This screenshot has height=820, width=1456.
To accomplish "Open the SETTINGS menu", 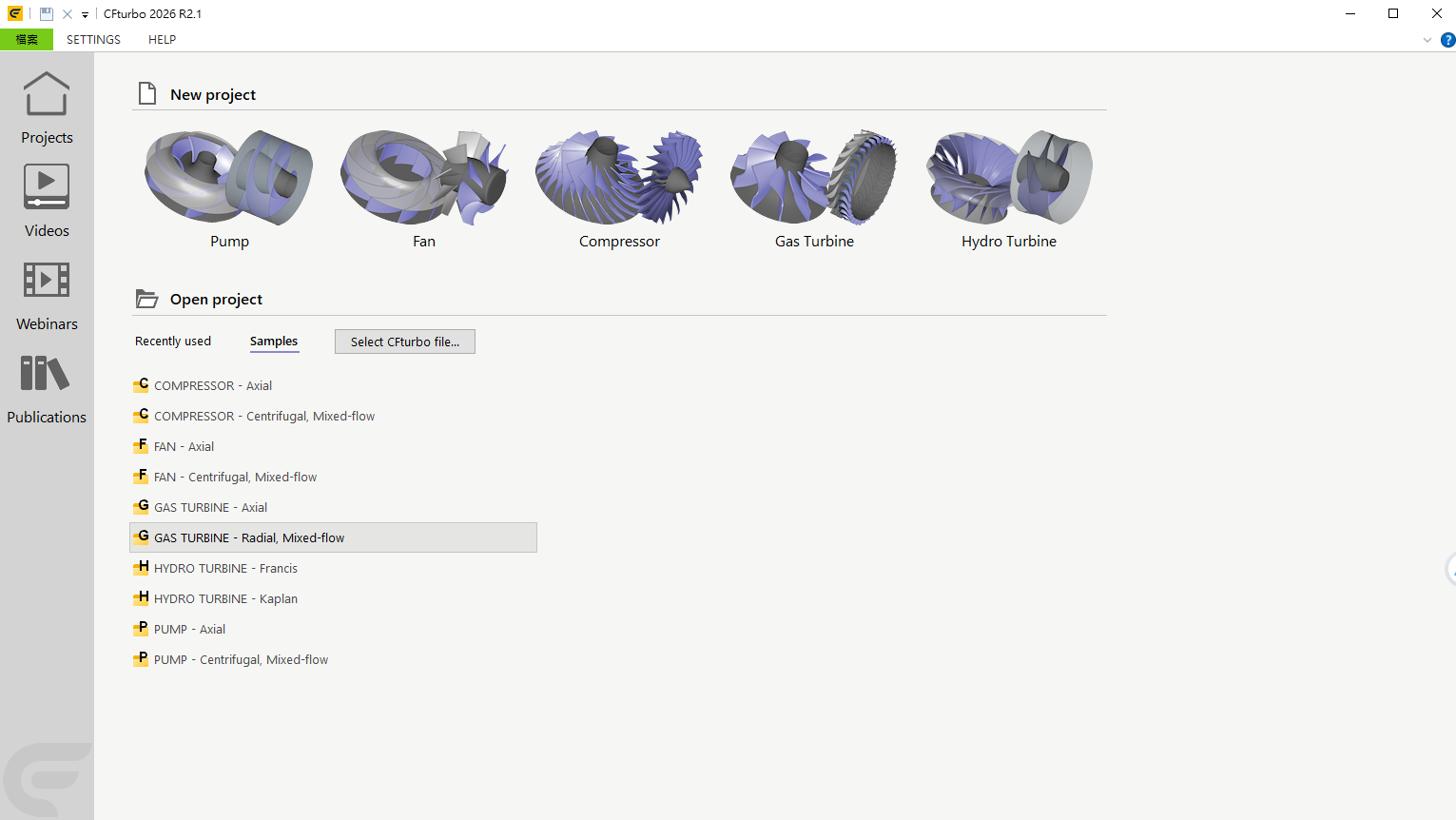I will point(93,40).
